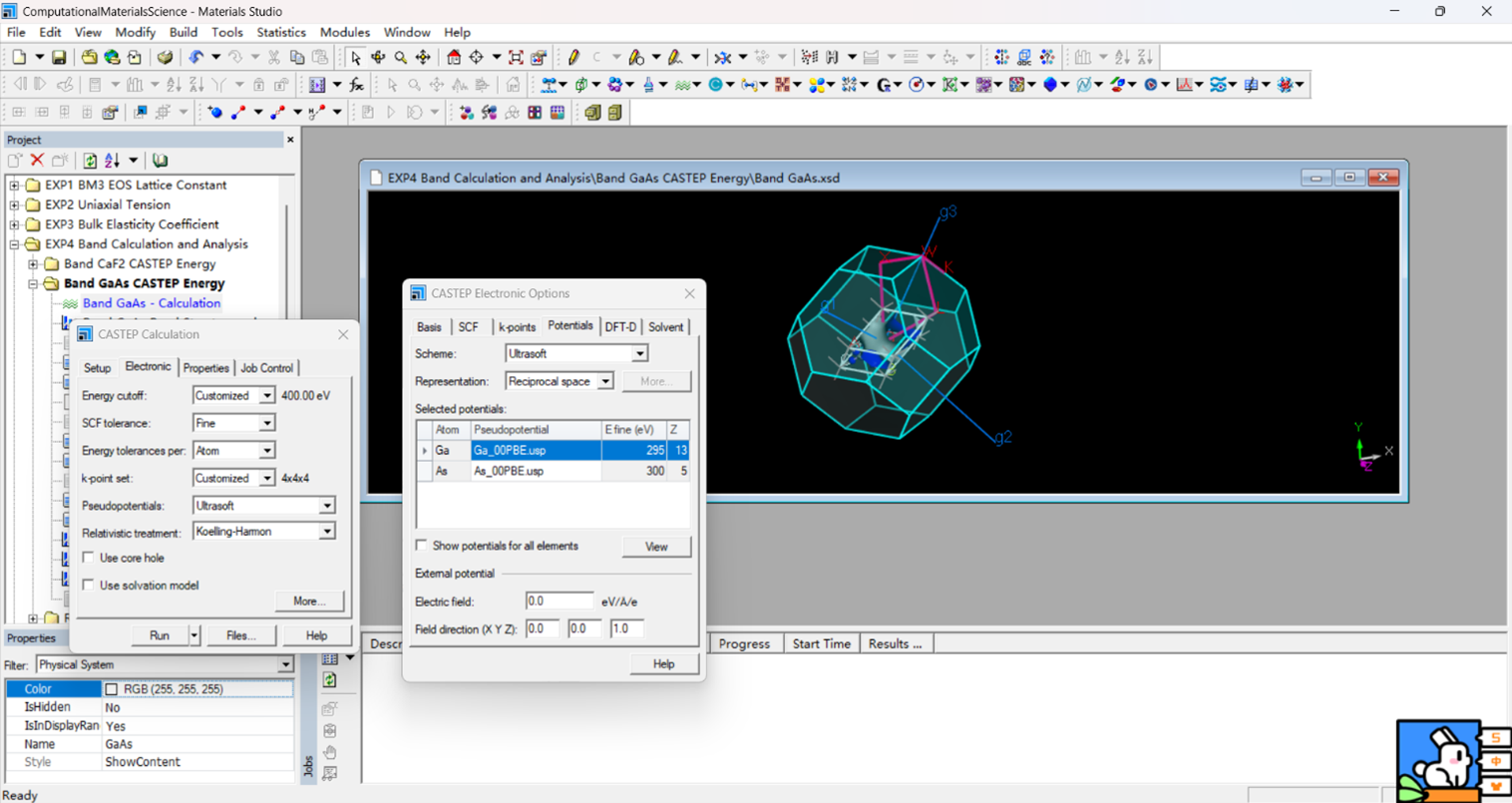Click the Run button

[x=160, y=635]
